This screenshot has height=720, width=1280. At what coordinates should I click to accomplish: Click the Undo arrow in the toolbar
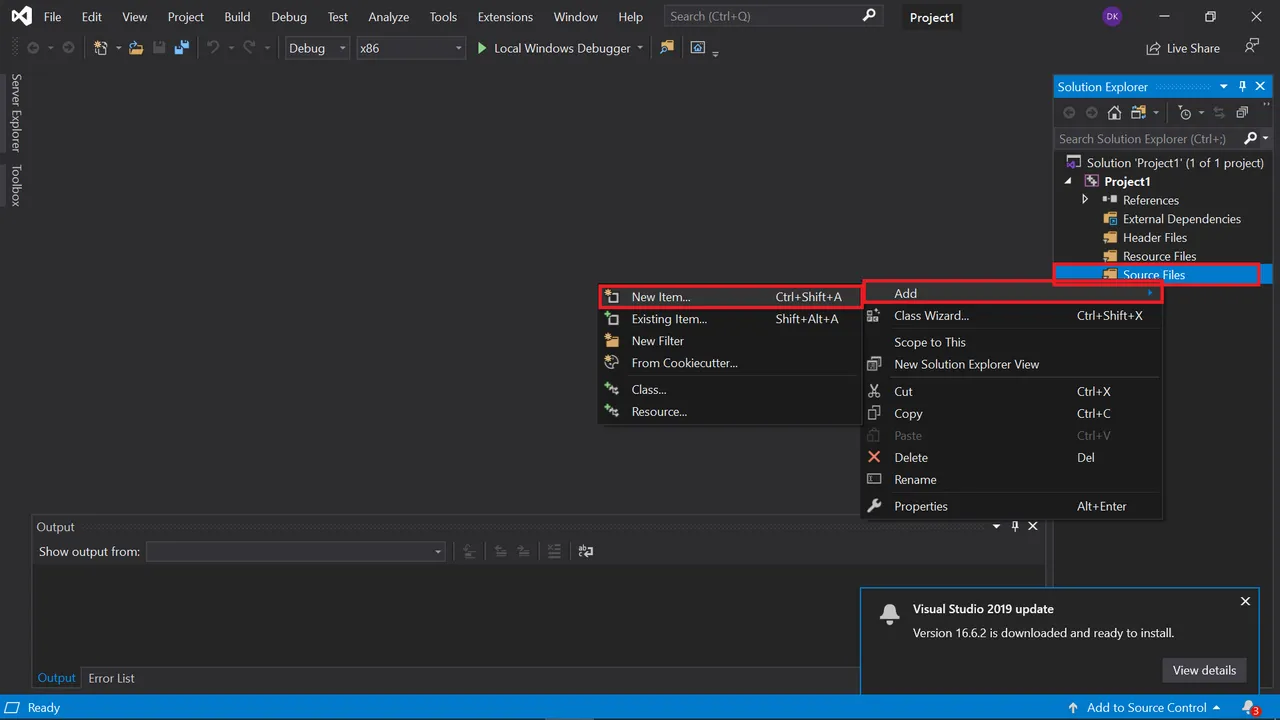(x=212, y=48)
